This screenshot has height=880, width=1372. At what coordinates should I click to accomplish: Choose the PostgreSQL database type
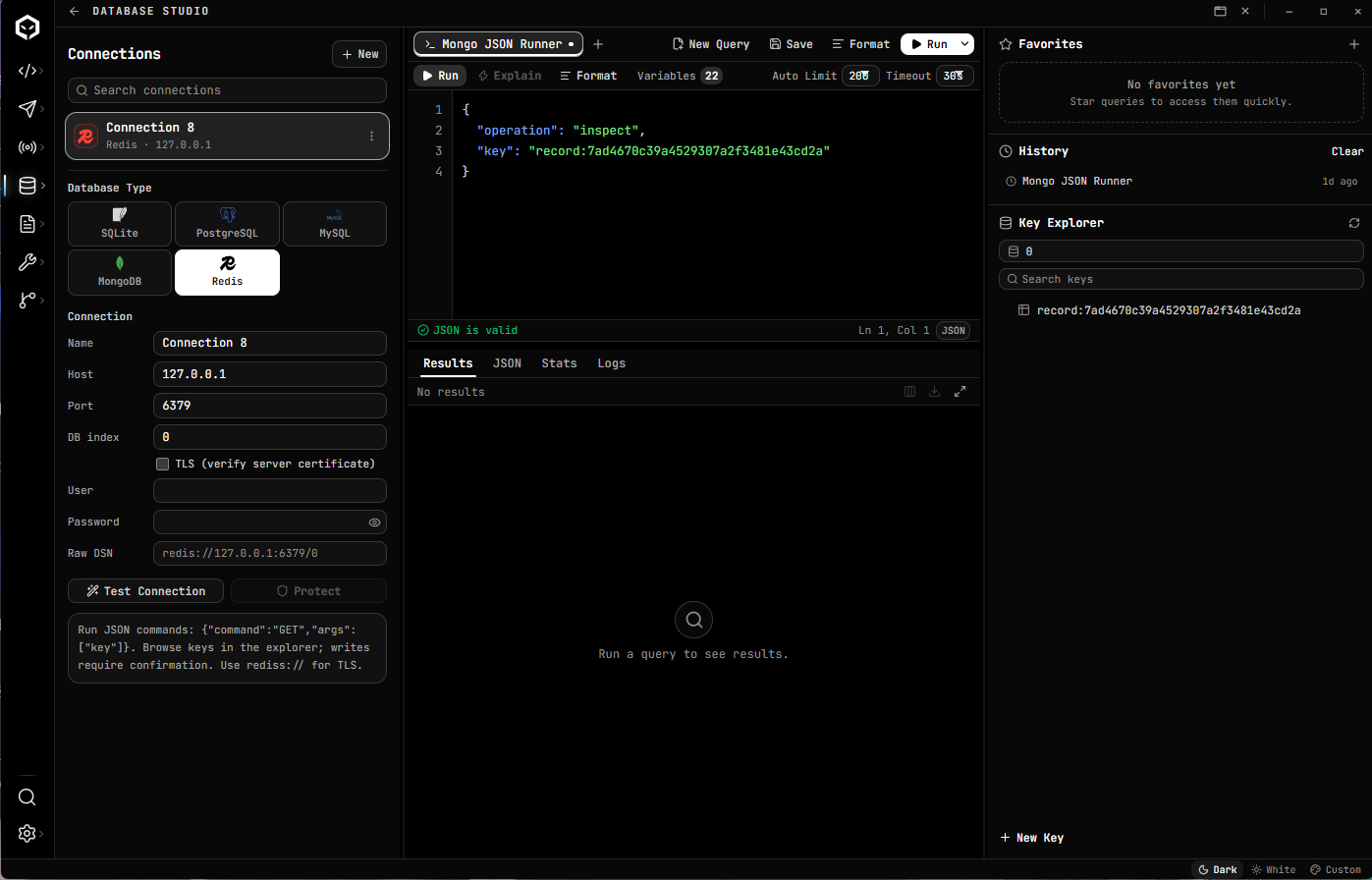(x=227, y=224)
